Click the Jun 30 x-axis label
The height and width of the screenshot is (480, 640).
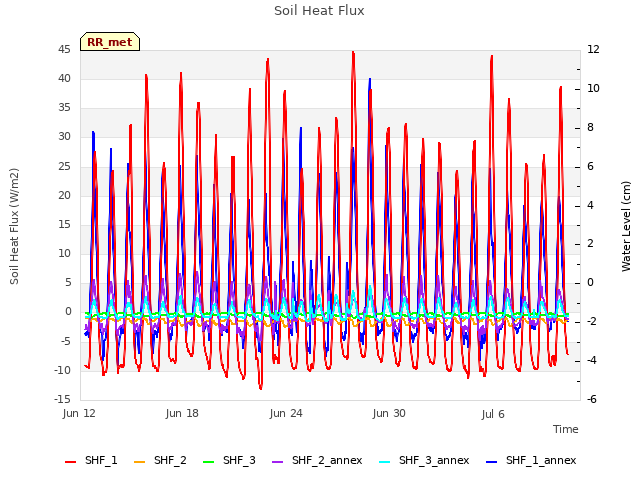click(389, 413)
